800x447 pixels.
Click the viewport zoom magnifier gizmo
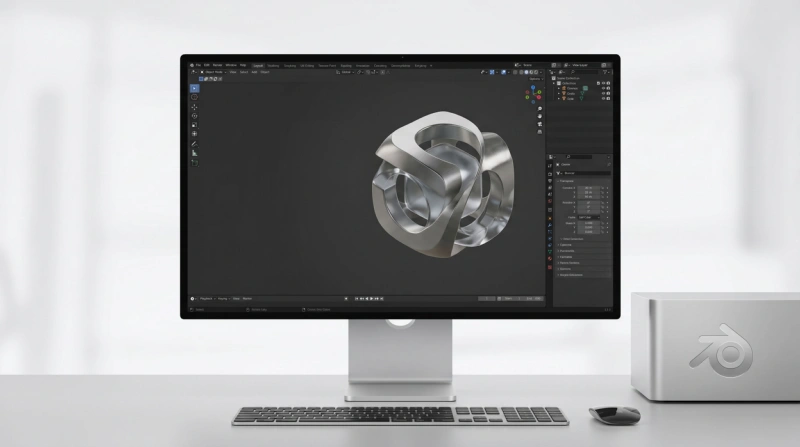click(x=540, y=109)
